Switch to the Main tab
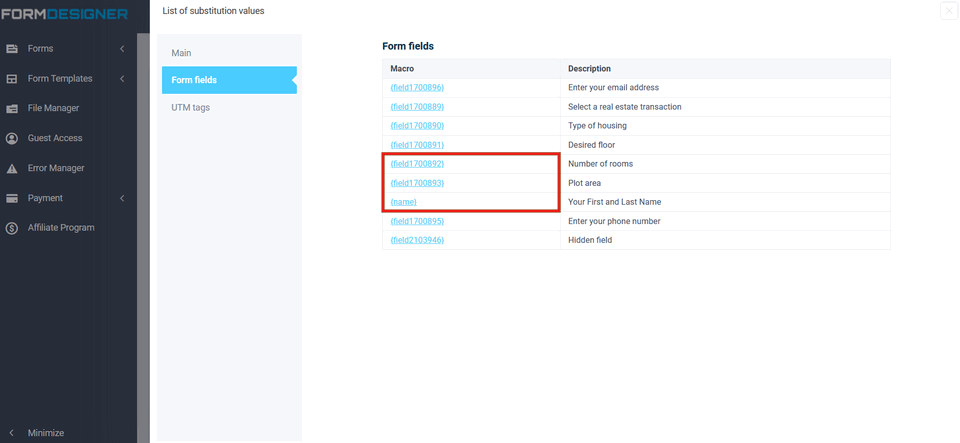The height and width of the screenshot is (443, 960). point(181,53)
